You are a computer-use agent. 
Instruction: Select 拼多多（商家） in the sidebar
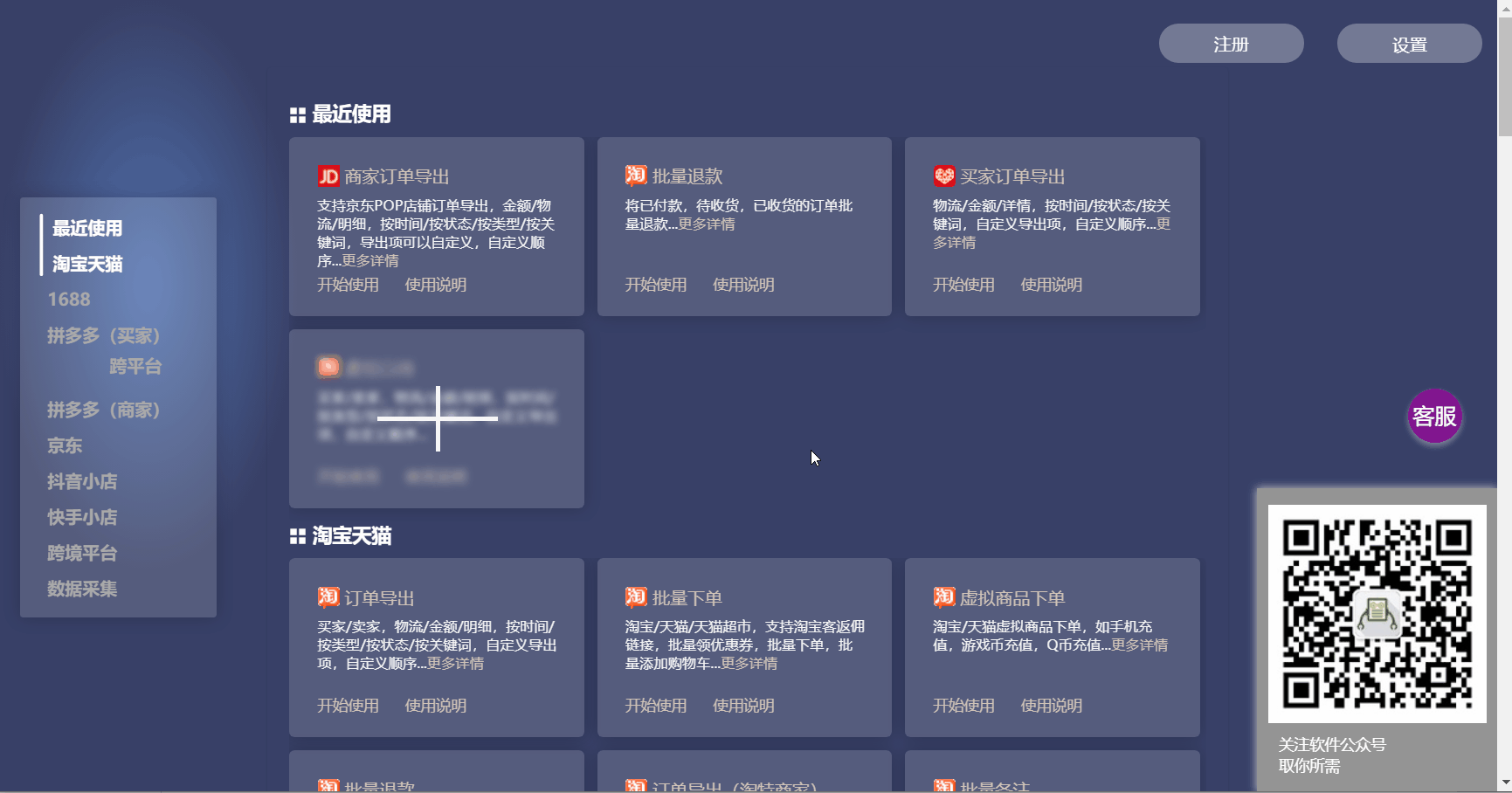[x=104, y=410]
